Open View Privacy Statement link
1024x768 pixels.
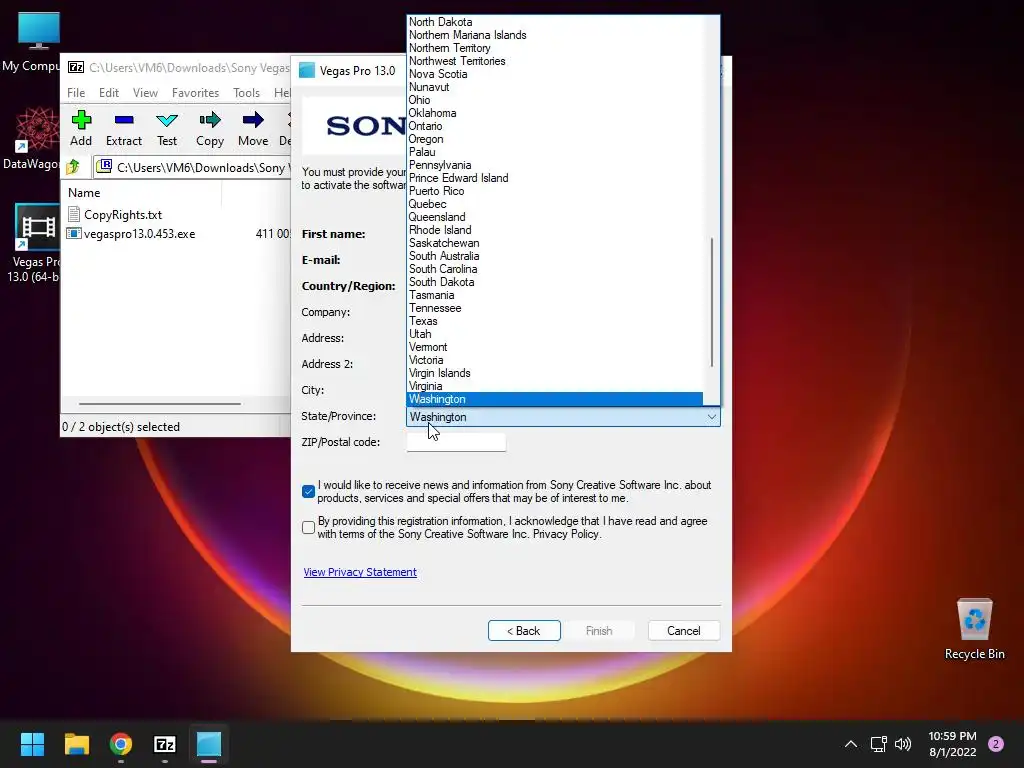(360, 572)
